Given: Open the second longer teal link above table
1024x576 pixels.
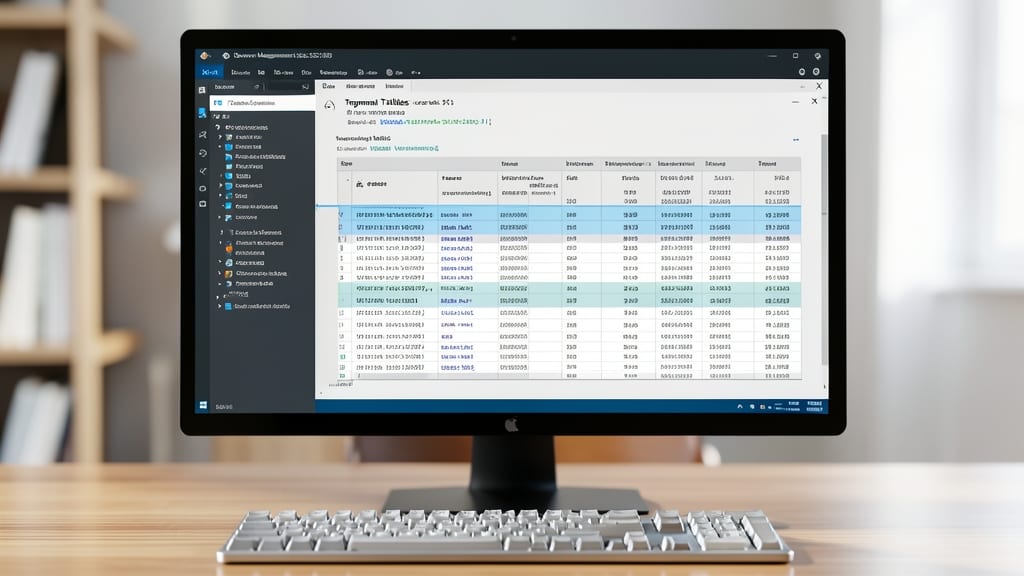Looking at the screenshot, I should click(x=417, y=148).
